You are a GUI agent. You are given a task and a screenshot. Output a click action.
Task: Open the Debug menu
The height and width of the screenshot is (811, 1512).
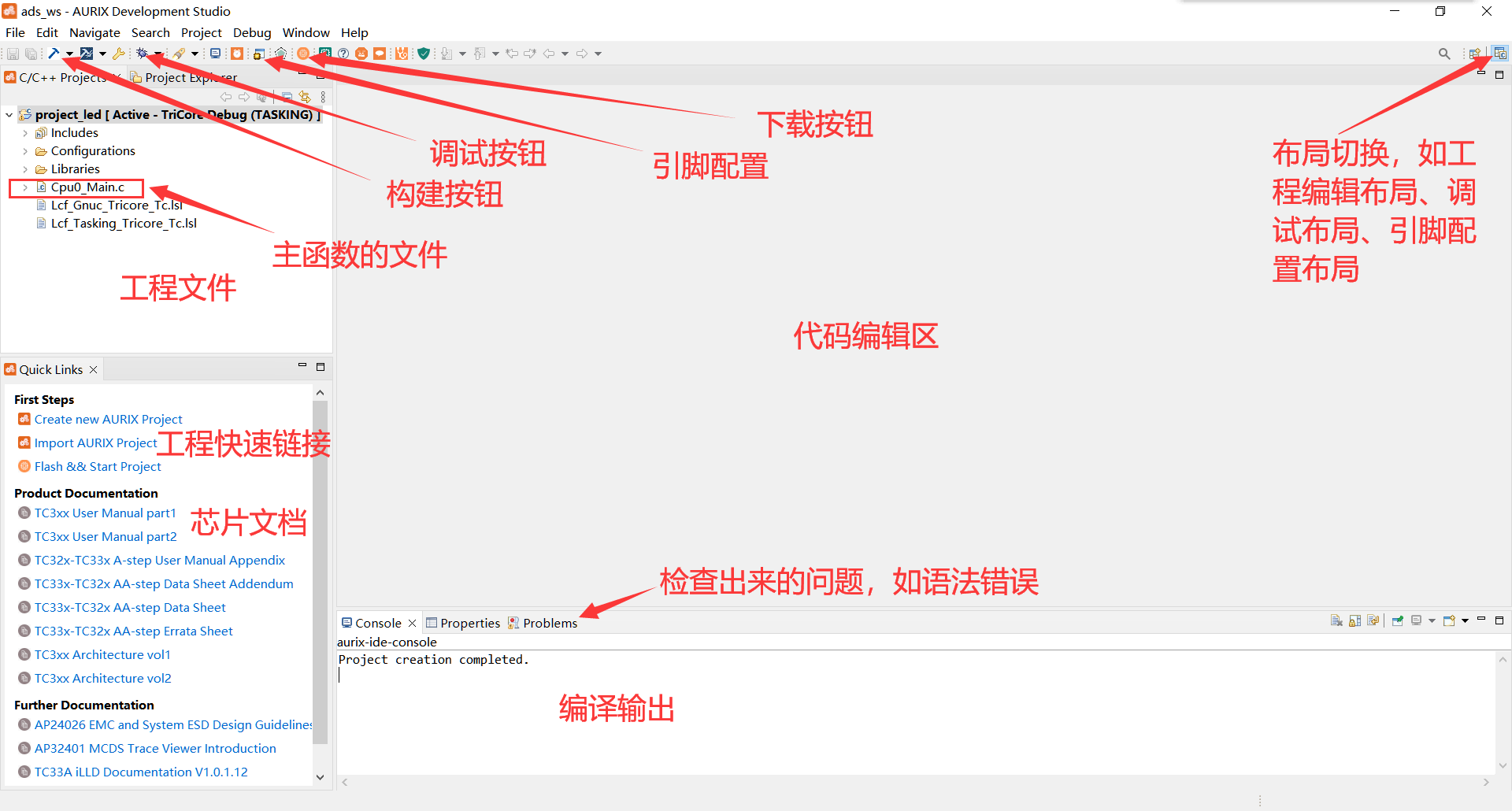point(252,32)
